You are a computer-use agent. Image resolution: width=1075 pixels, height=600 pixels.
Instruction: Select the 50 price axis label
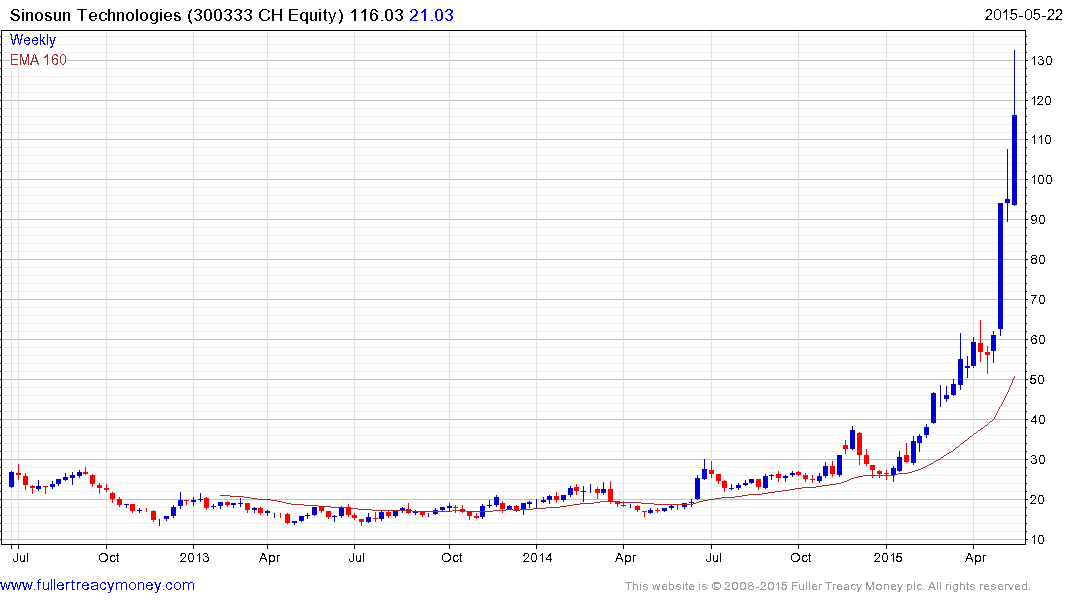coord(1038,380)
